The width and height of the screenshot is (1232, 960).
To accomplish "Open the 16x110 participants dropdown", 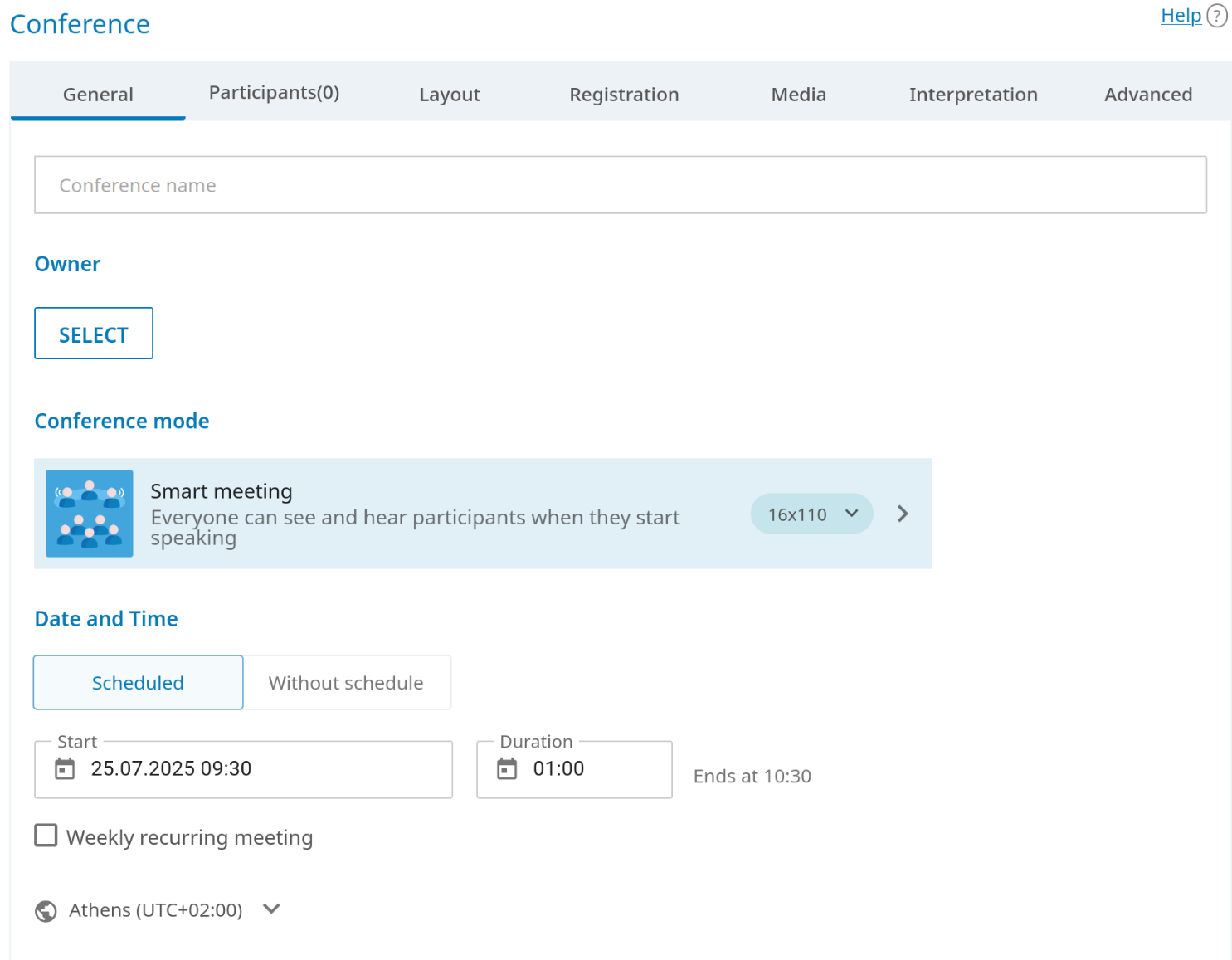I will (811, 514).
